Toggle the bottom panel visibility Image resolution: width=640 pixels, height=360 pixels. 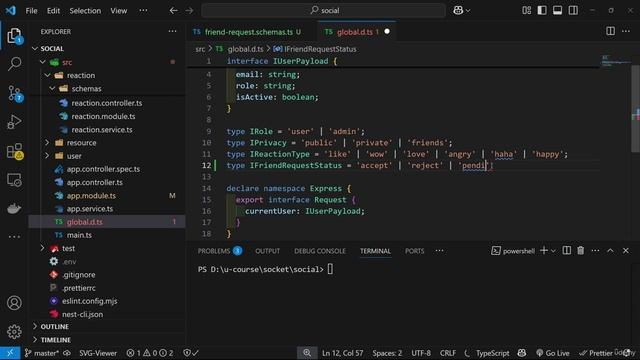pyautogui.click(x=558, y=11)
